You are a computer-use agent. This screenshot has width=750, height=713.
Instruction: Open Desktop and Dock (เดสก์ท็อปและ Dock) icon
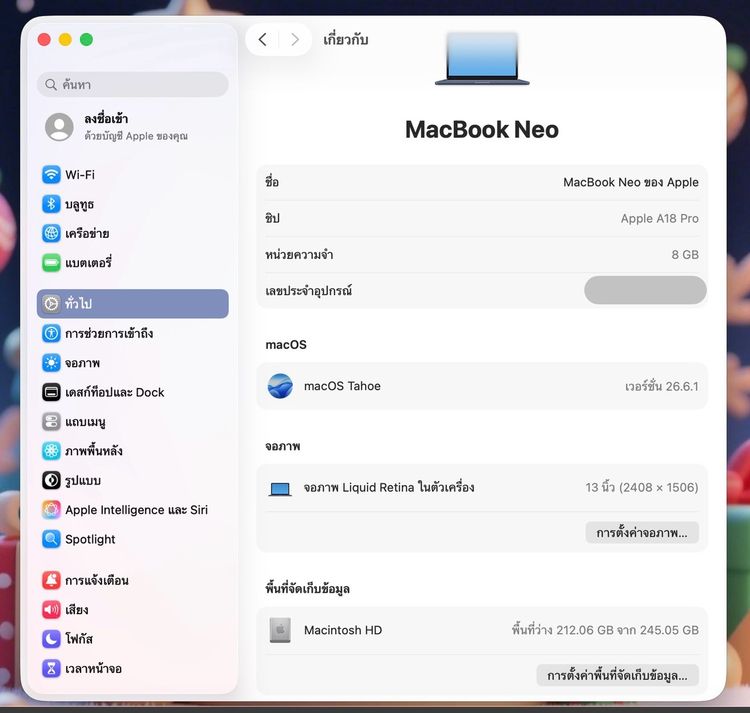pos(51,392)
